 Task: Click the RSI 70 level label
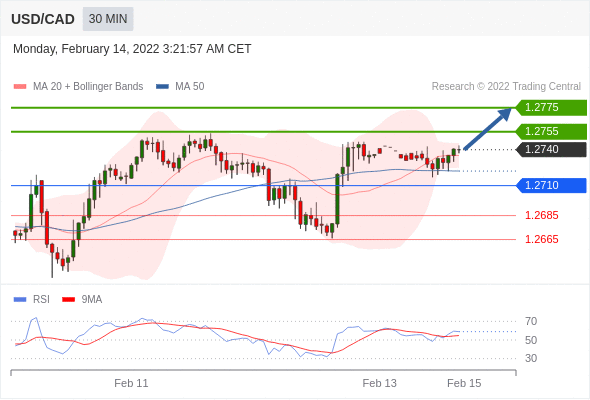click(531, 322)
